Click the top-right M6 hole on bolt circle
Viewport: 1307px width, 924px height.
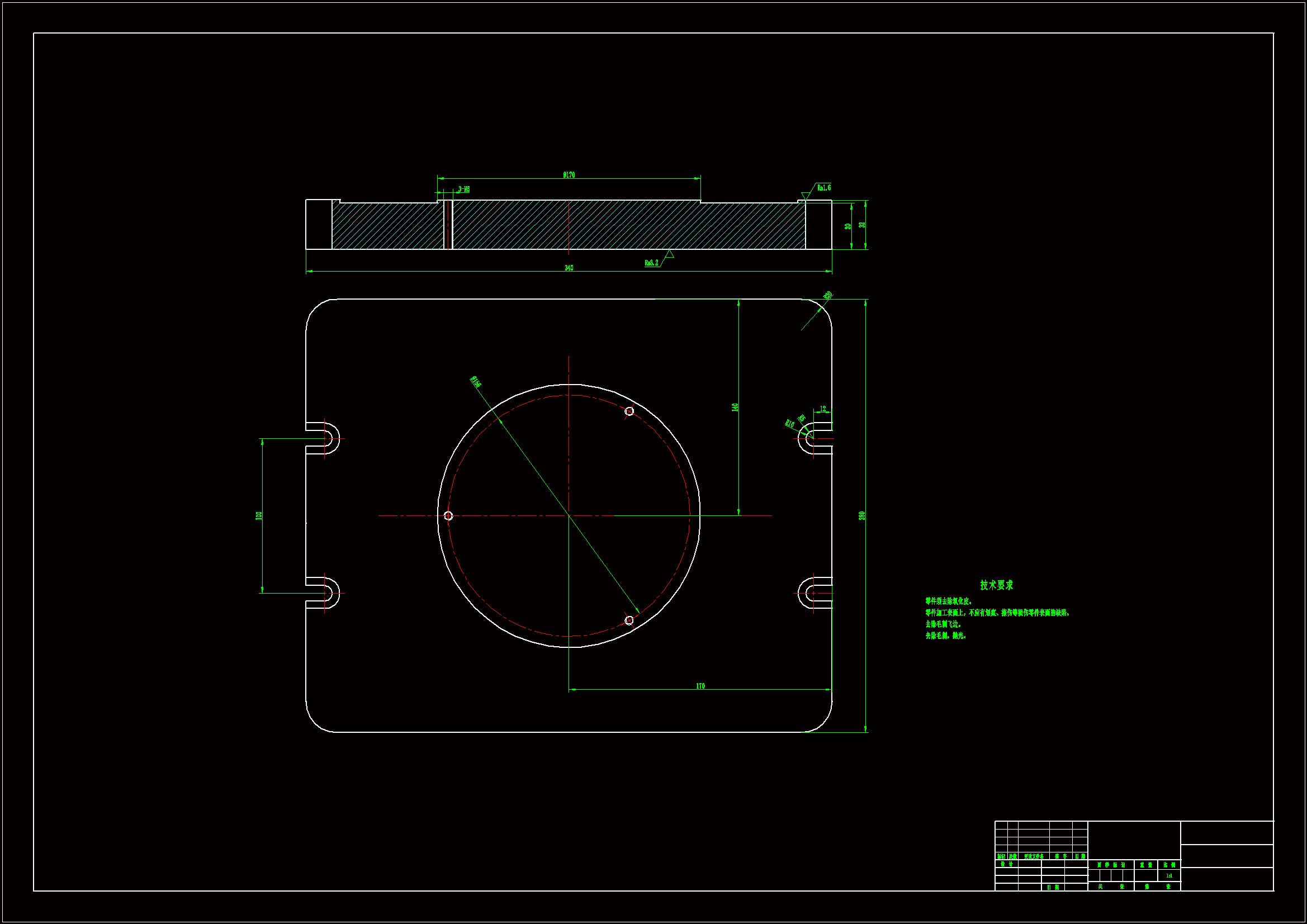point(629,411)
